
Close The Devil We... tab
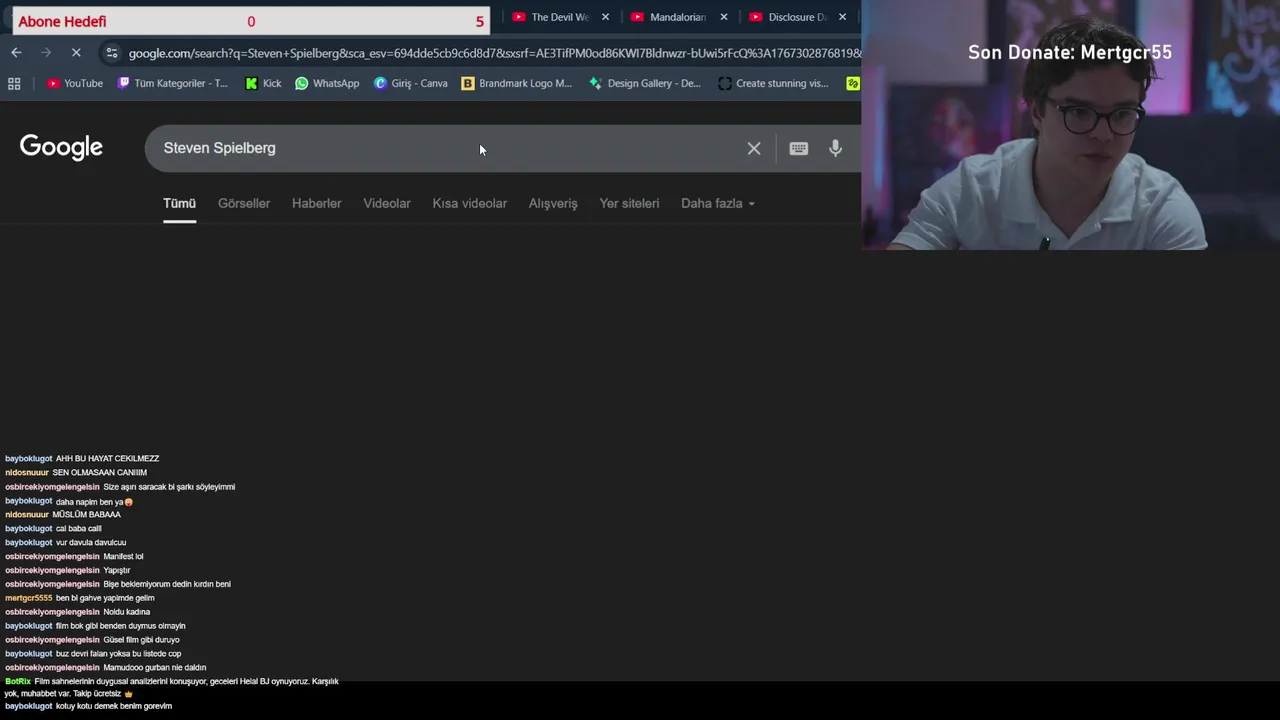(x=605, y=17)
